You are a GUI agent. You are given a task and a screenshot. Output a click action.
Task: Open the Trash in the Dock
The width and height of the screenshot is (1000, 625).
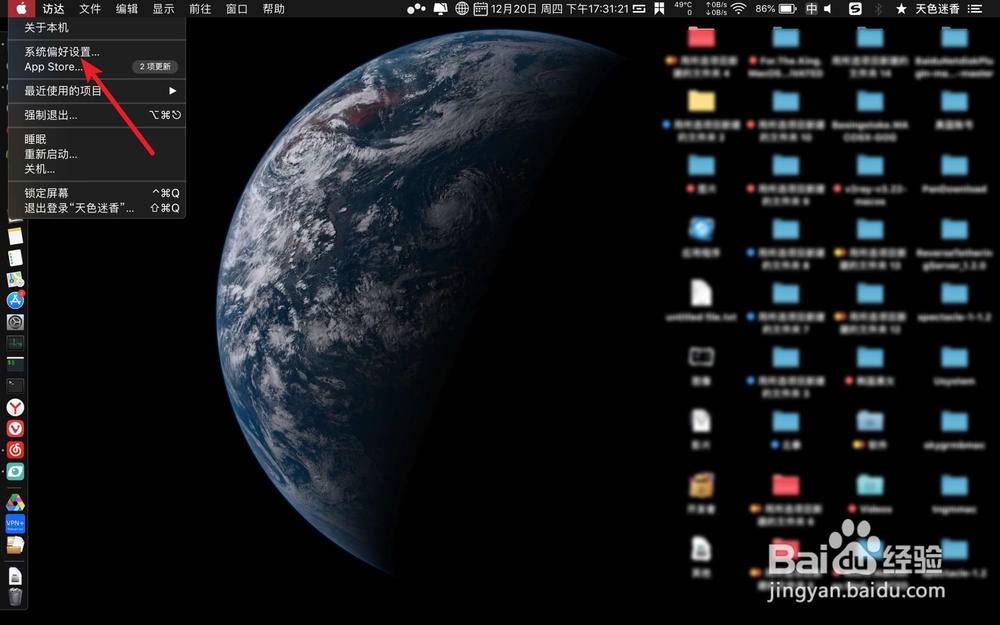tap(15, 597)
